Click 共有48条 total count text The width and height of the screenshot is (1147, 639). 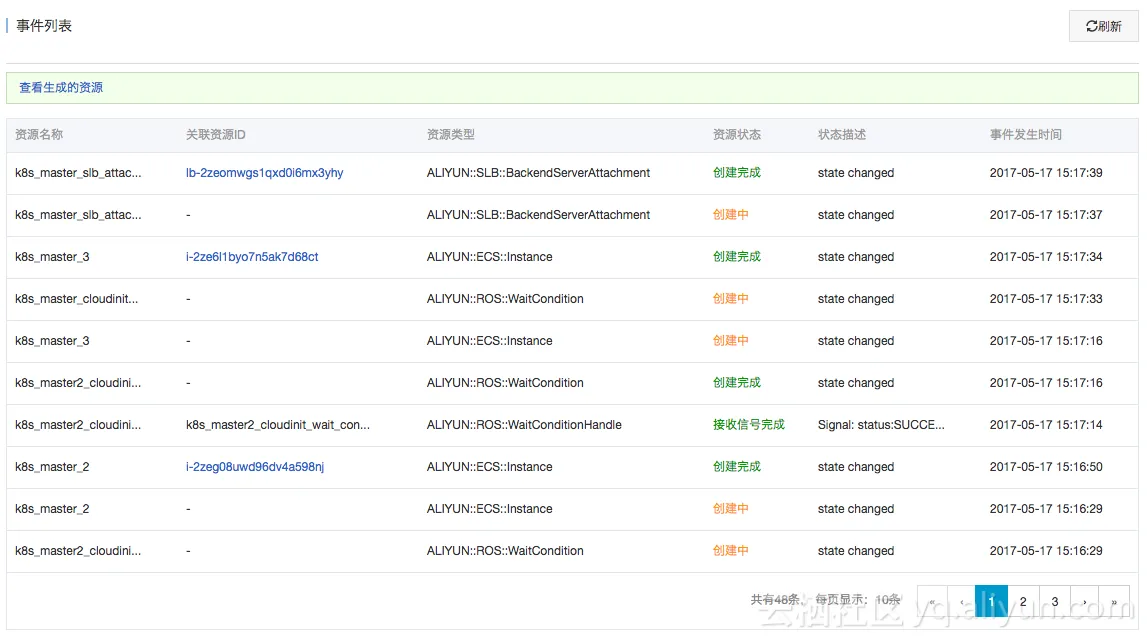pyautogui.click(x=775, y=600)
